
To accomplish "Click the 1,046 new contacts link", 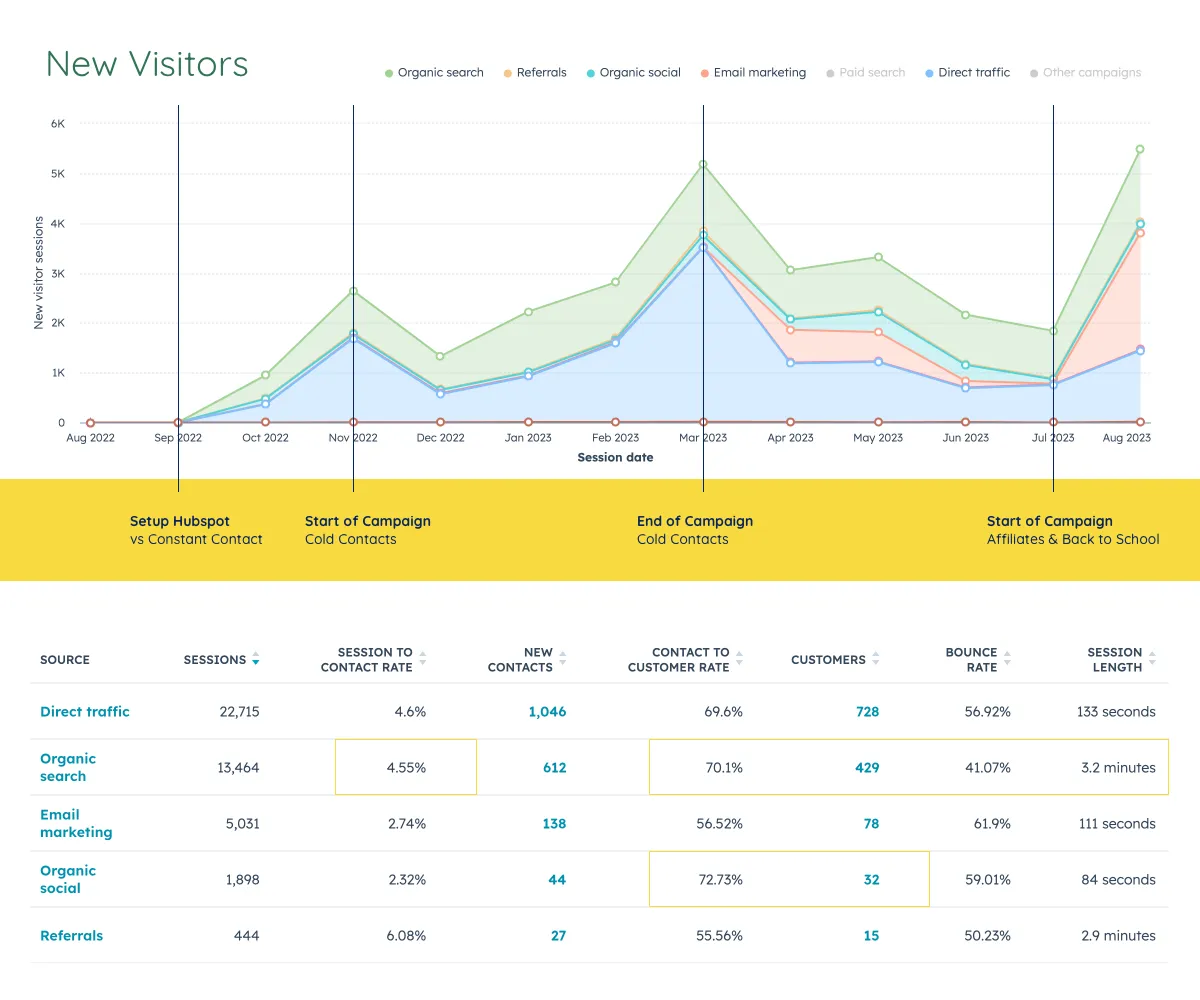I will 547,712.
